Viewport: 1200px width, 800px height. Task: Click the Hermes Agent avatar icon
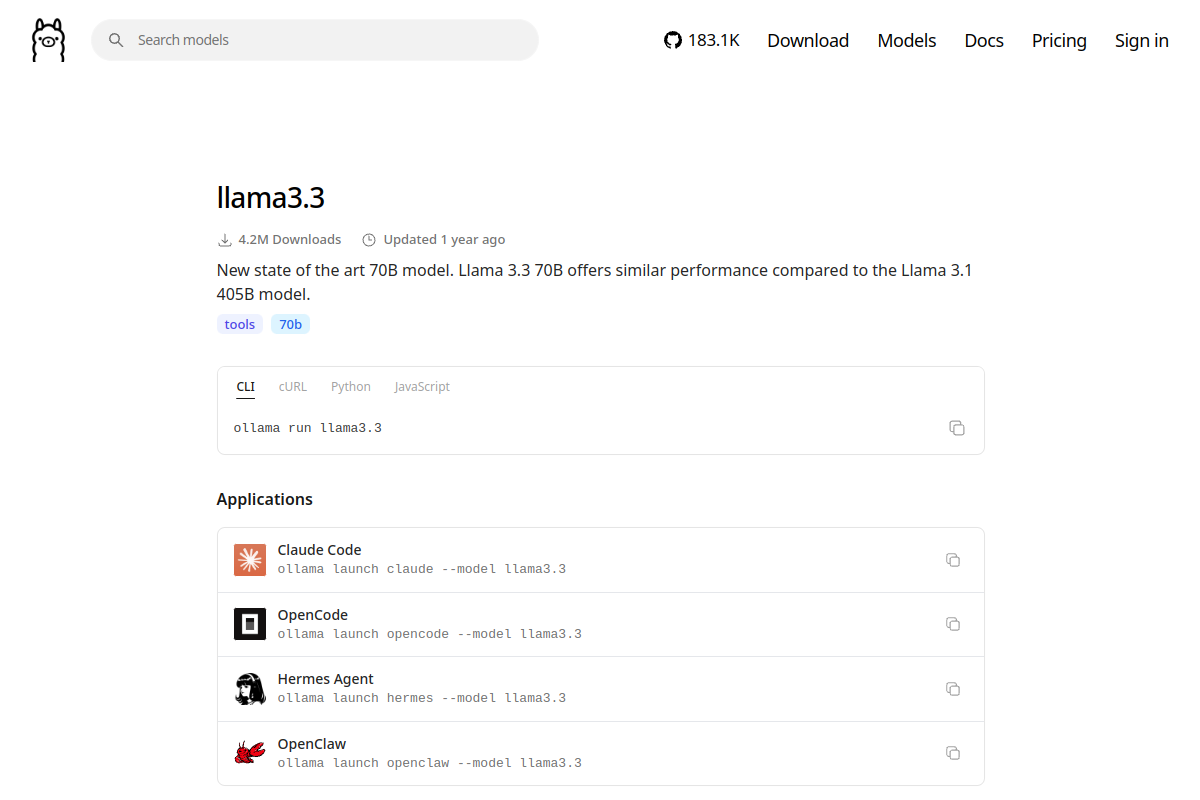pos(250,689)
